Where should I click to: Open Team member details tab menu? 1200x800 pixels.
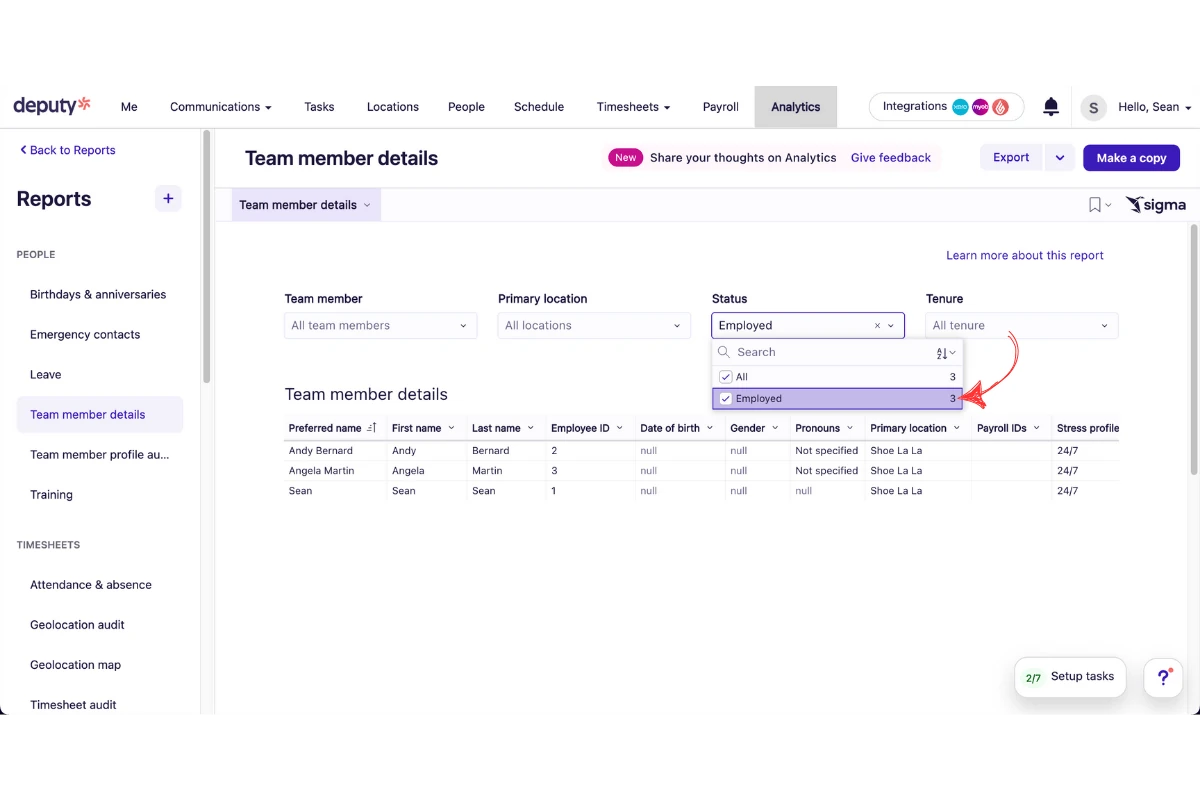pos(367,205)
